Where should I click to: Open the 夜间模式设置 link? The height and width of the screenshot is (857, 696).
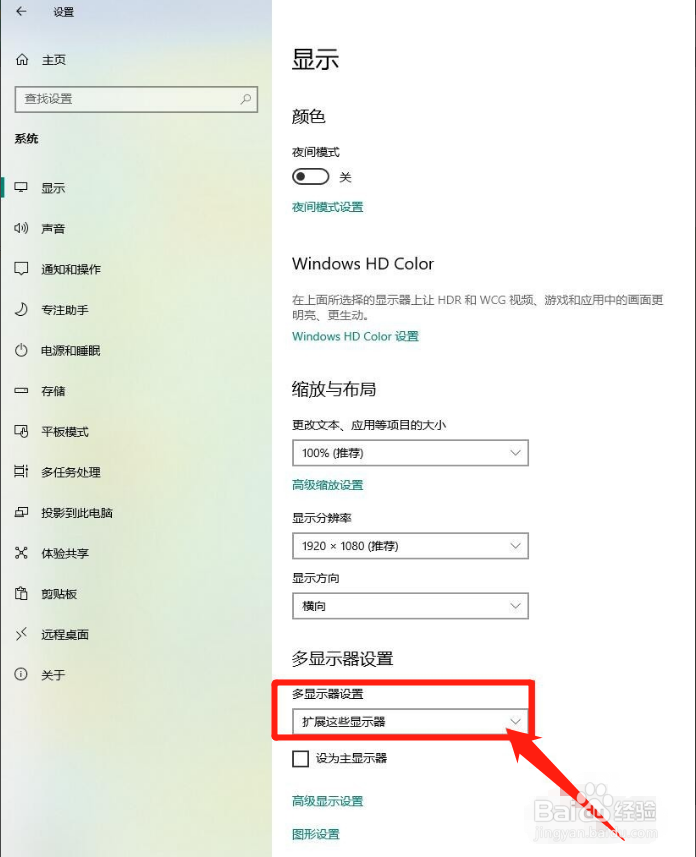click(x=327, y=207)
